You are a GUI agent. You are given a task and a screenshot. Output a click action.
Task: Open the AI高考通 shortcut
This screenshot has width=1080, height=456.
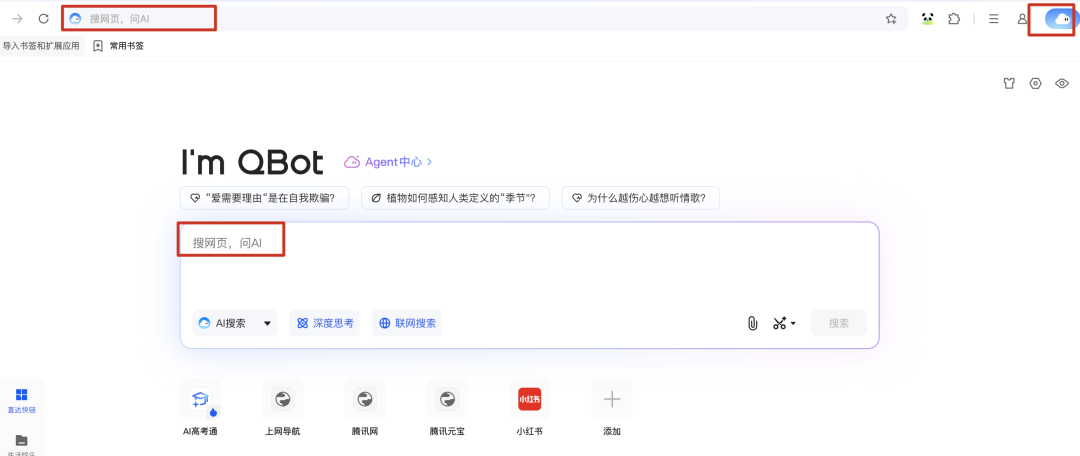(200, 408)
